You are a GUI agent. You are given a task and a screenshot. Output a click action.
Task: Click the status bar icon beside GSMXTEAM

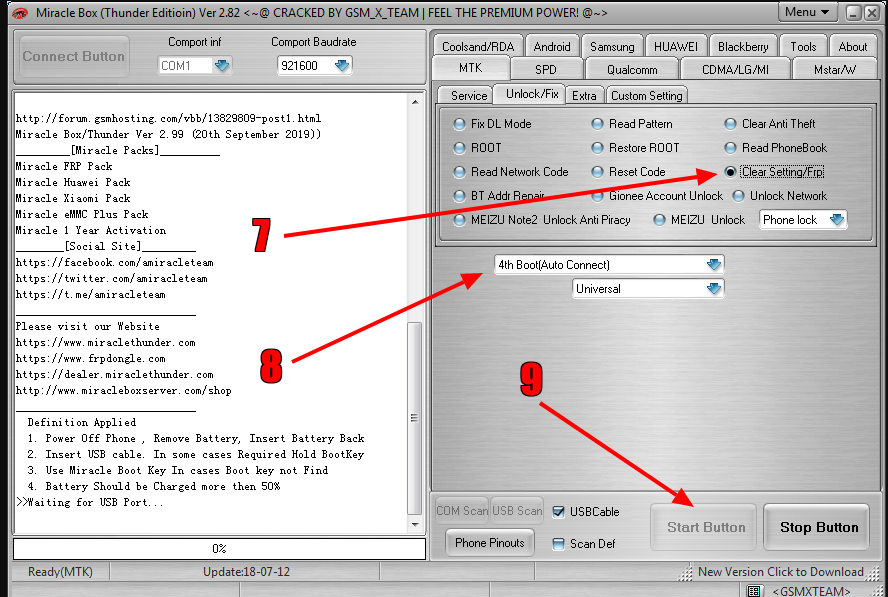click(x=753, y=591)
